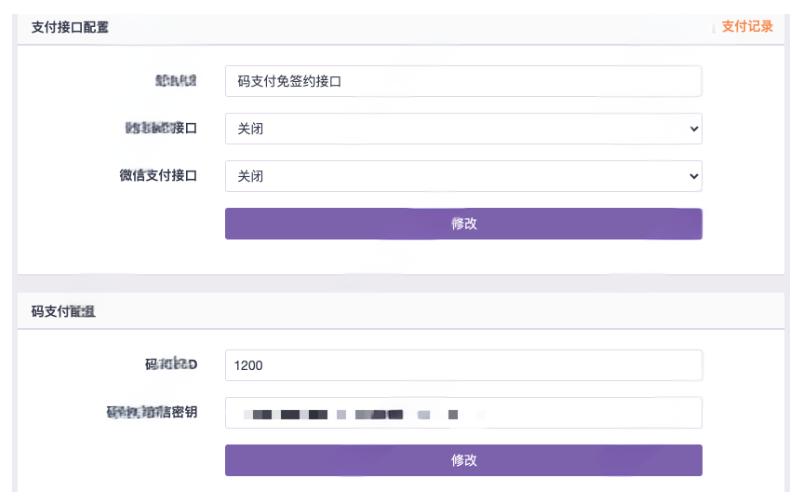Expand the dropdown above 微信支付接口
Image resolution: width=796 pixels, height=502 pixels.
(463, 129)
